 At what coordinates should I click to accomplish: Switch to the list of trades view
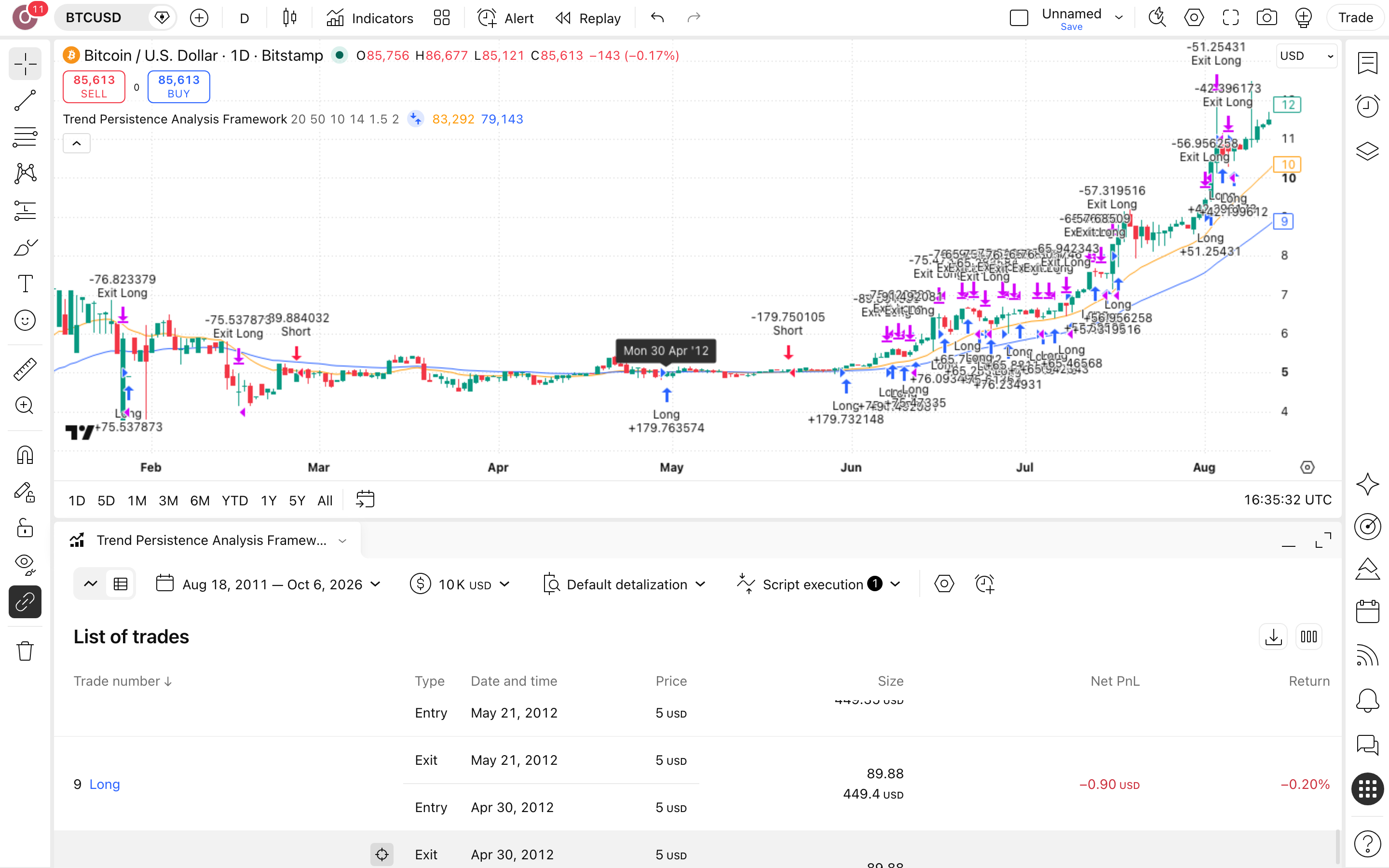tap(121, 584)
